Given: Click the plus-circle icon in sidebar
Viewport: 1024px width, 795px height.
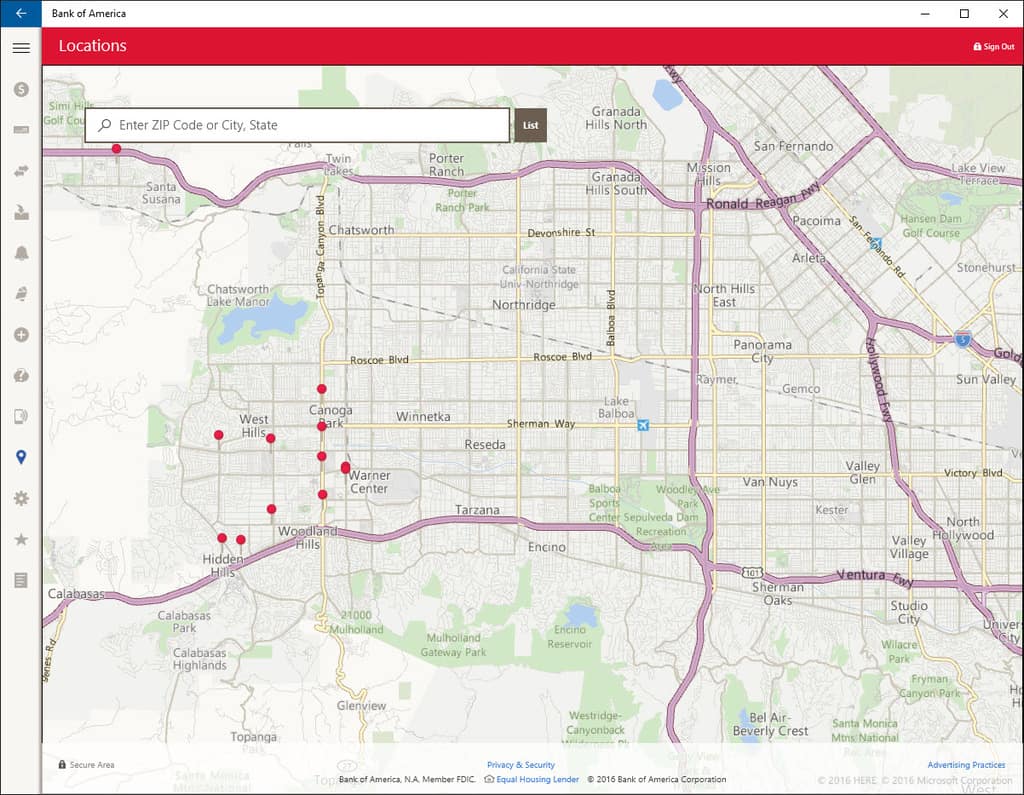Looking at the screenshot, I should pos(21,334).
